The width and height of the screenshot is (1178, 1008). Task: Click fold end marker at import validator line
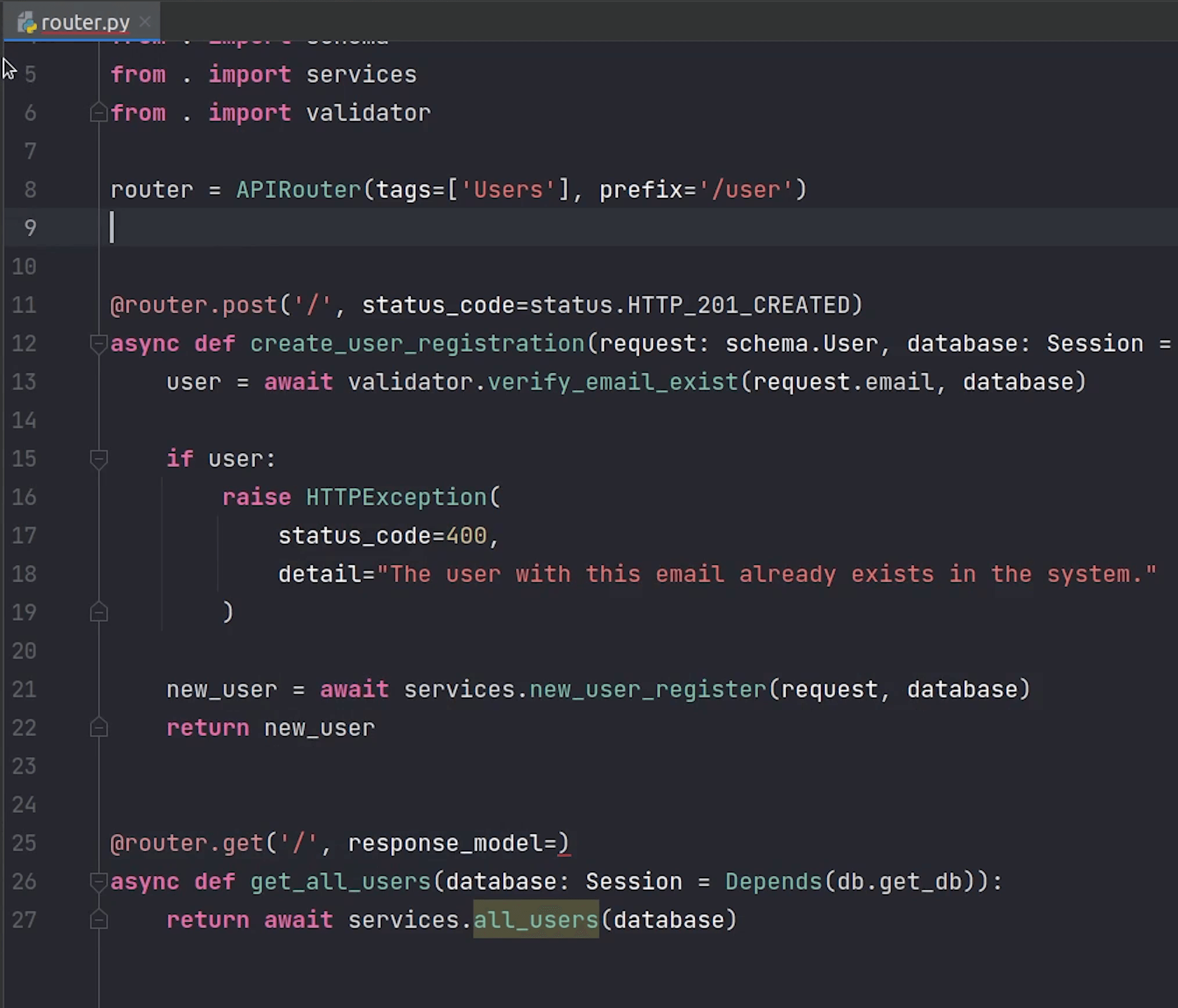98,112
